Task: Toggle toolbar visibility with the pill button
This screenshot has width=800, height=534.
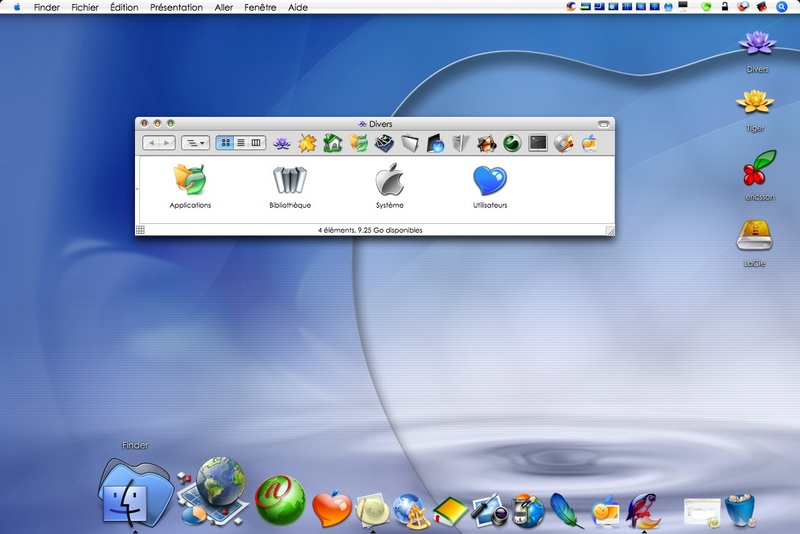Action: pos(604,124)
